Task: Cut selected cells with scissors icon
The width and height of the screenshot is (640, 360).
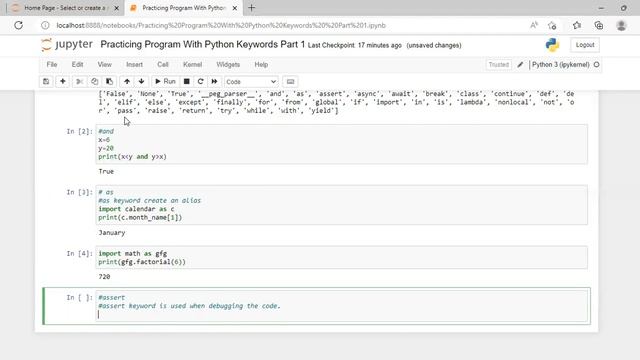Action: point(80,82)
